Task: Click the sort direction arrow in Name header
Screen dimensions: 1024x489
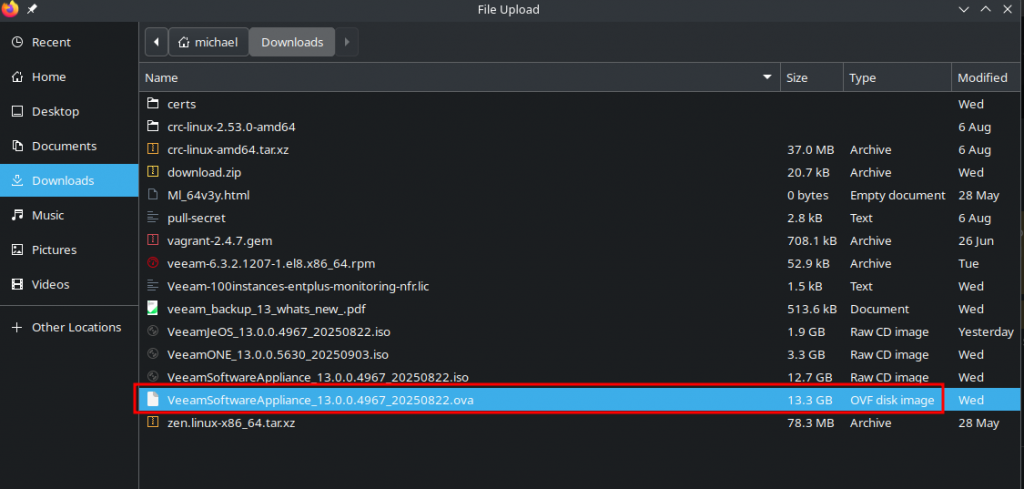Action: click(767, 78)
